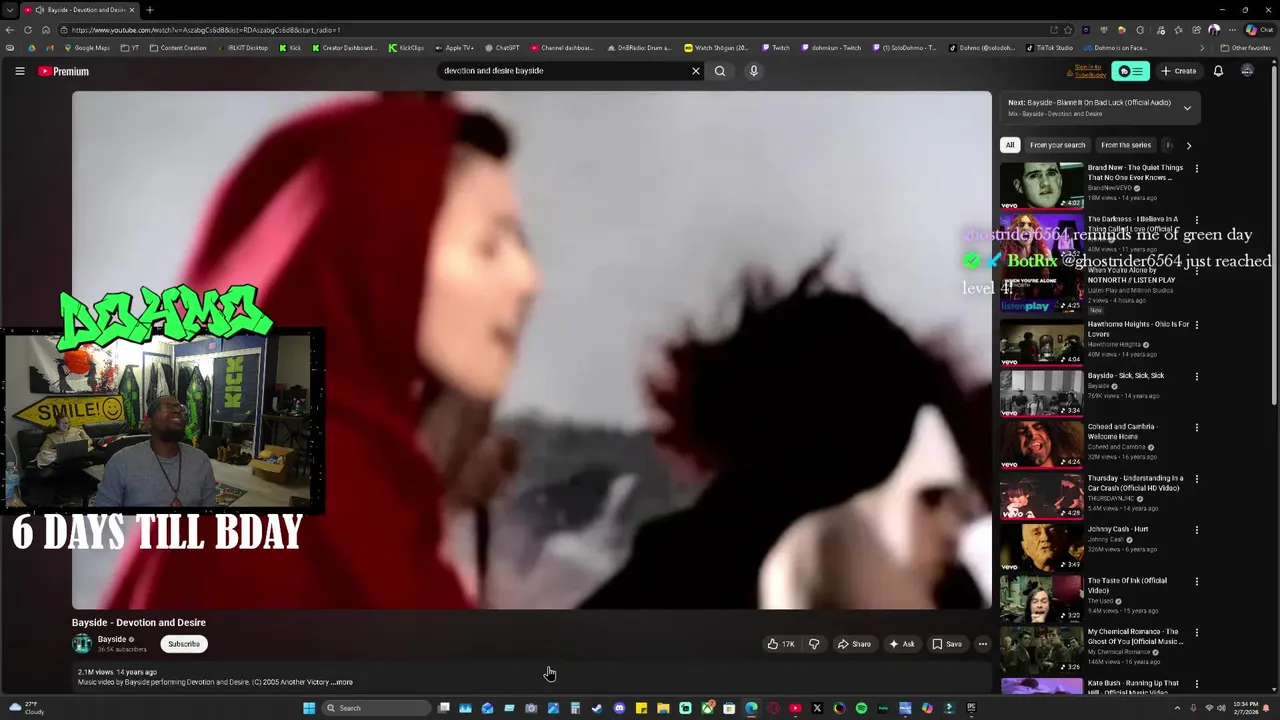Go back with the browser back arrow
This screenshot has height=720, width=1280.
10,30
